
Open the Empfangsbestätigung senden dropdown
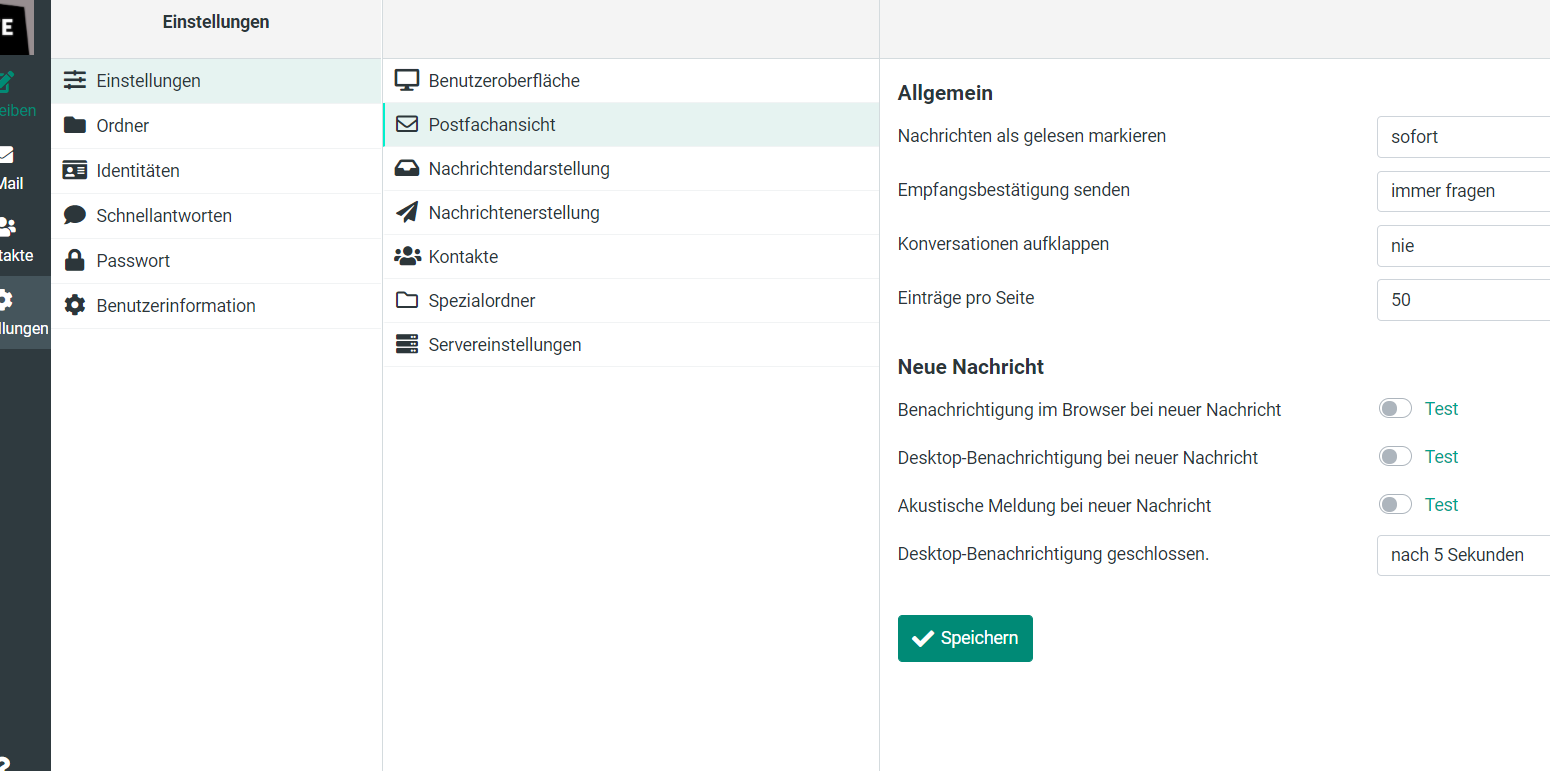1463,191
